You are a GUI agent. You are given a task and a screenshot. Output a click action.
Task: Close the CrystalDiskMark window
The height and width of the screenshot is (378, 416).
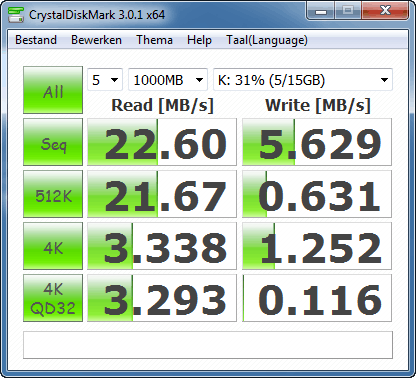[385, 11]
